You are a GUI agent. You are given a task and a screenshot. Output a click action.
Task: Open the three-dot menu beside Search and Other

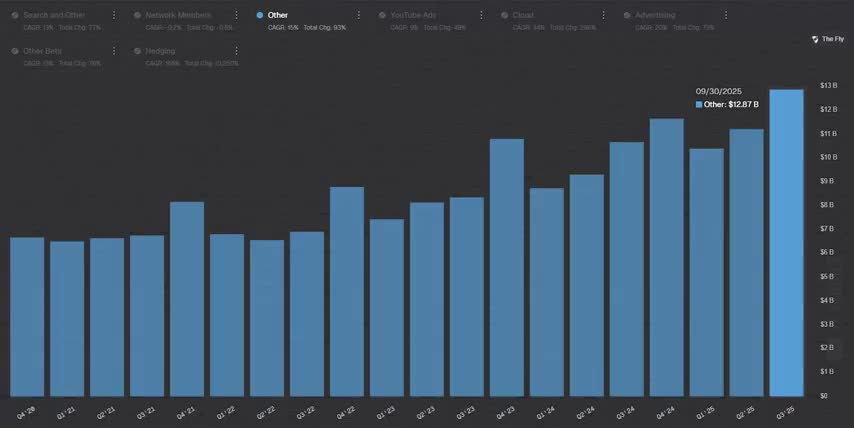point(114,16)
